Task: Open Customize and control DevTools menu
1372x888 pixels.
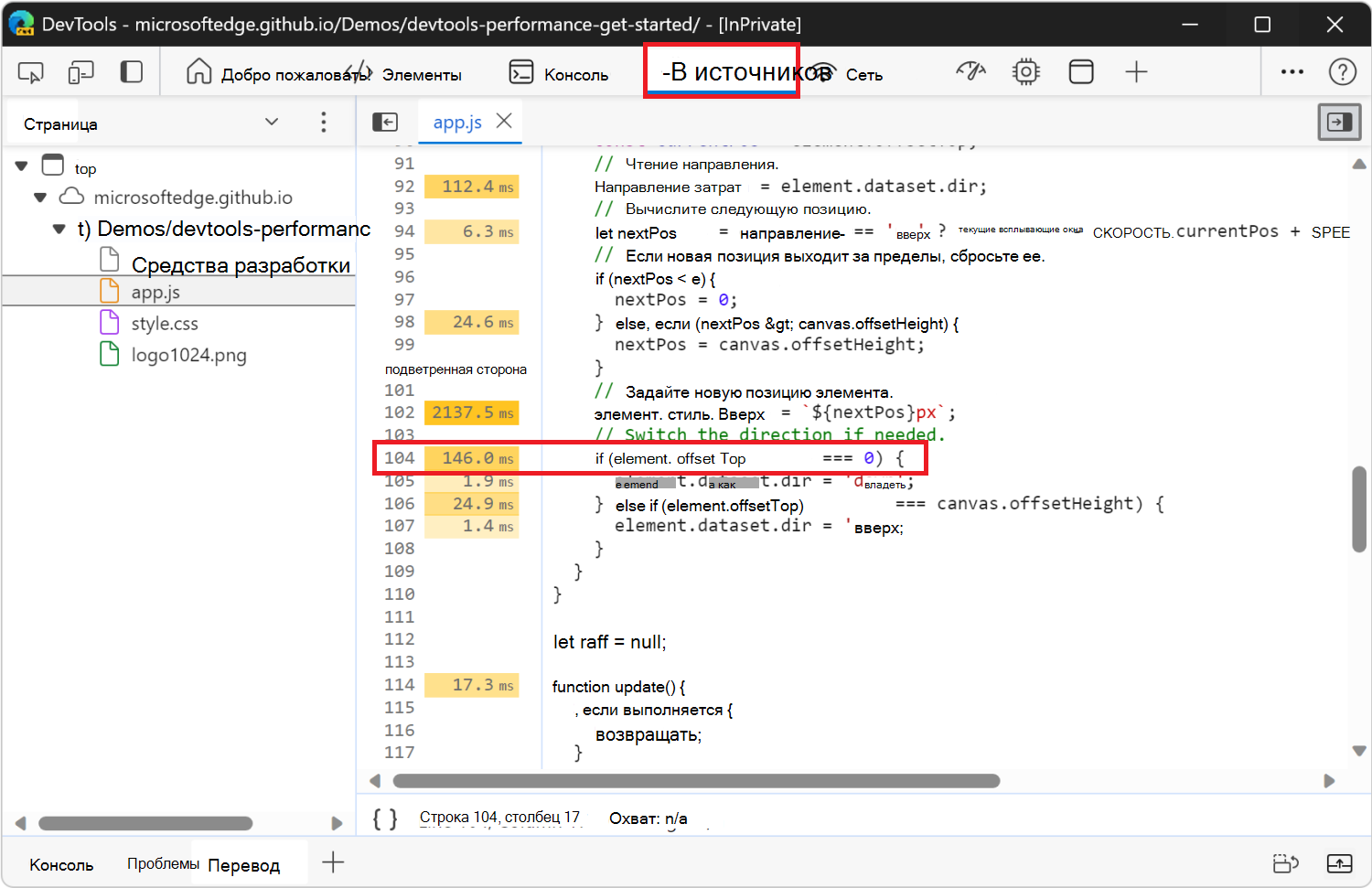Action: tap(1292, 71)
